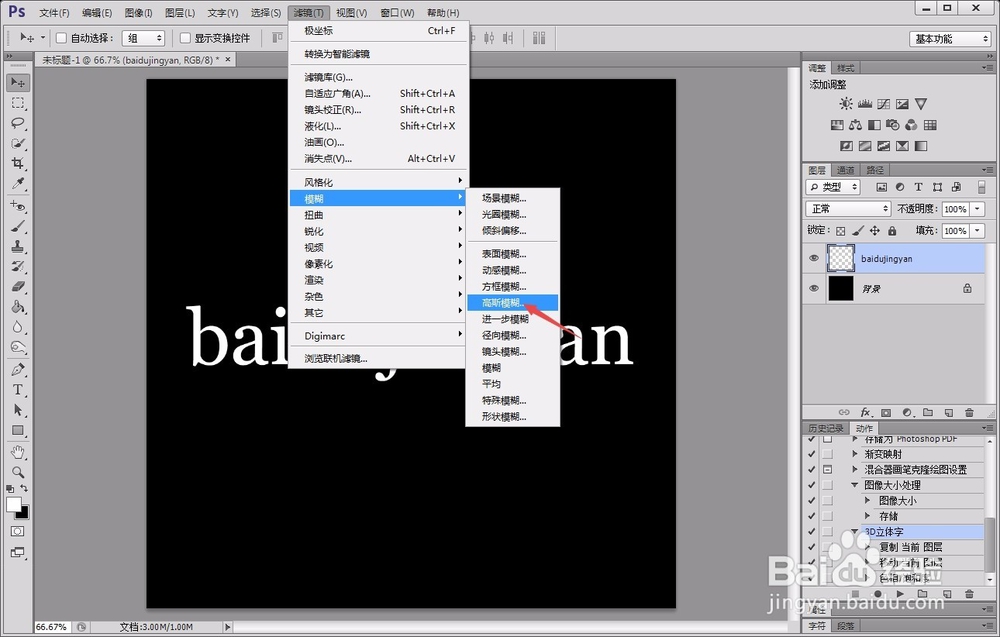This screenshot has width=1000, height=637.
Task: Switch to the 样式 tab
Action: 846,68
